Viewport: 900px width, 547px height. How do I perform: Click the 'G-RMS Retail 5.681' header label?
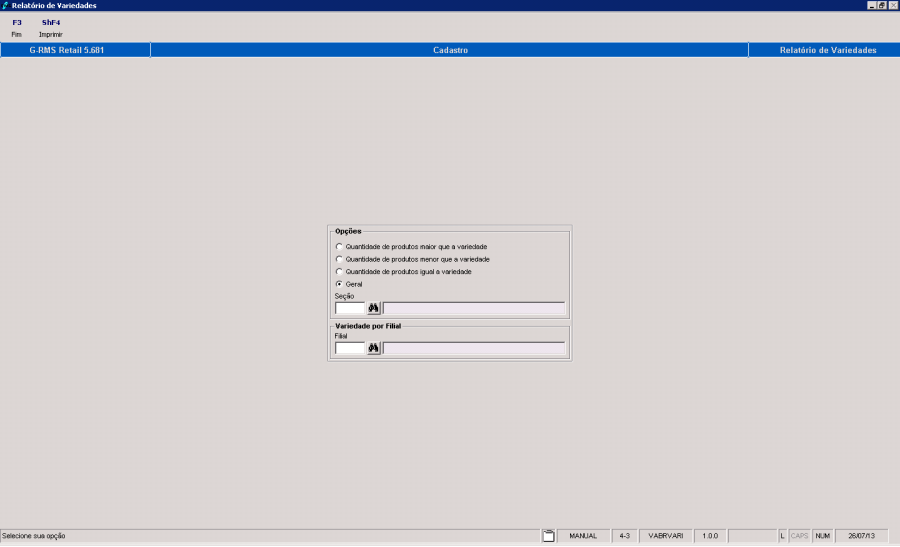(x=67, y=50)
